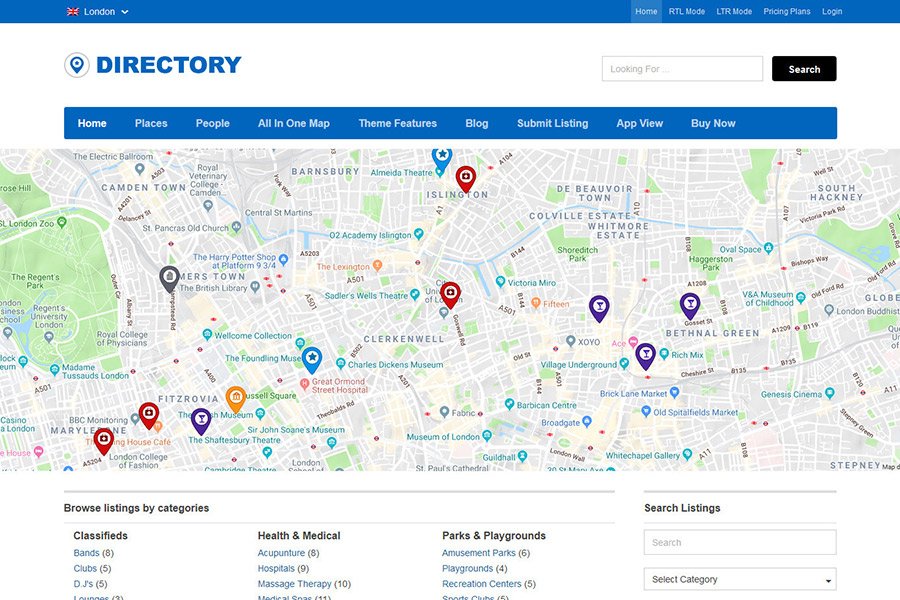Click blue star marker at The Foundling Museum
900x600 pixels.
click(312, 359)
